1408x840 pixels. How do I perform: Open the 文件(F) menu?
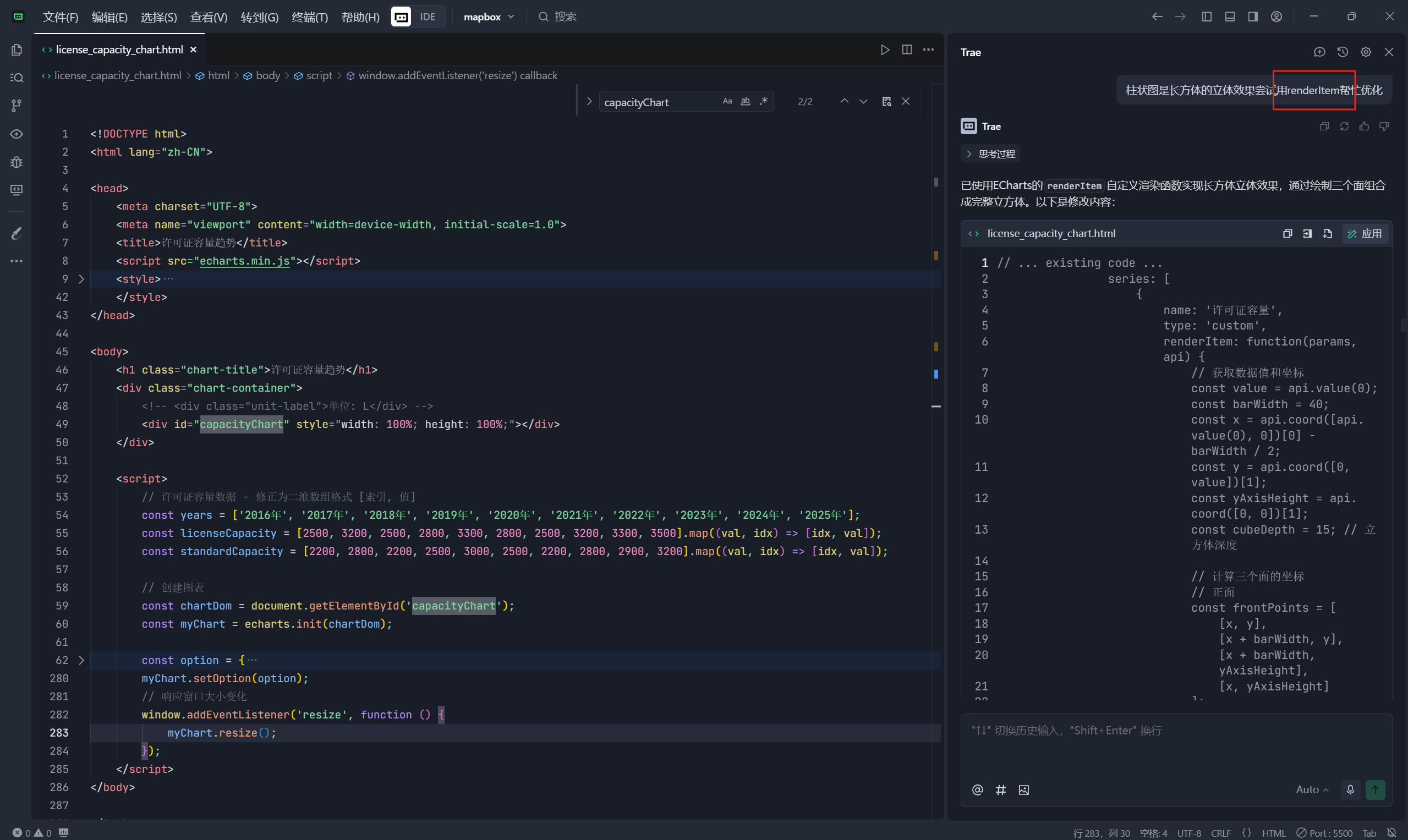click(60, 17)
